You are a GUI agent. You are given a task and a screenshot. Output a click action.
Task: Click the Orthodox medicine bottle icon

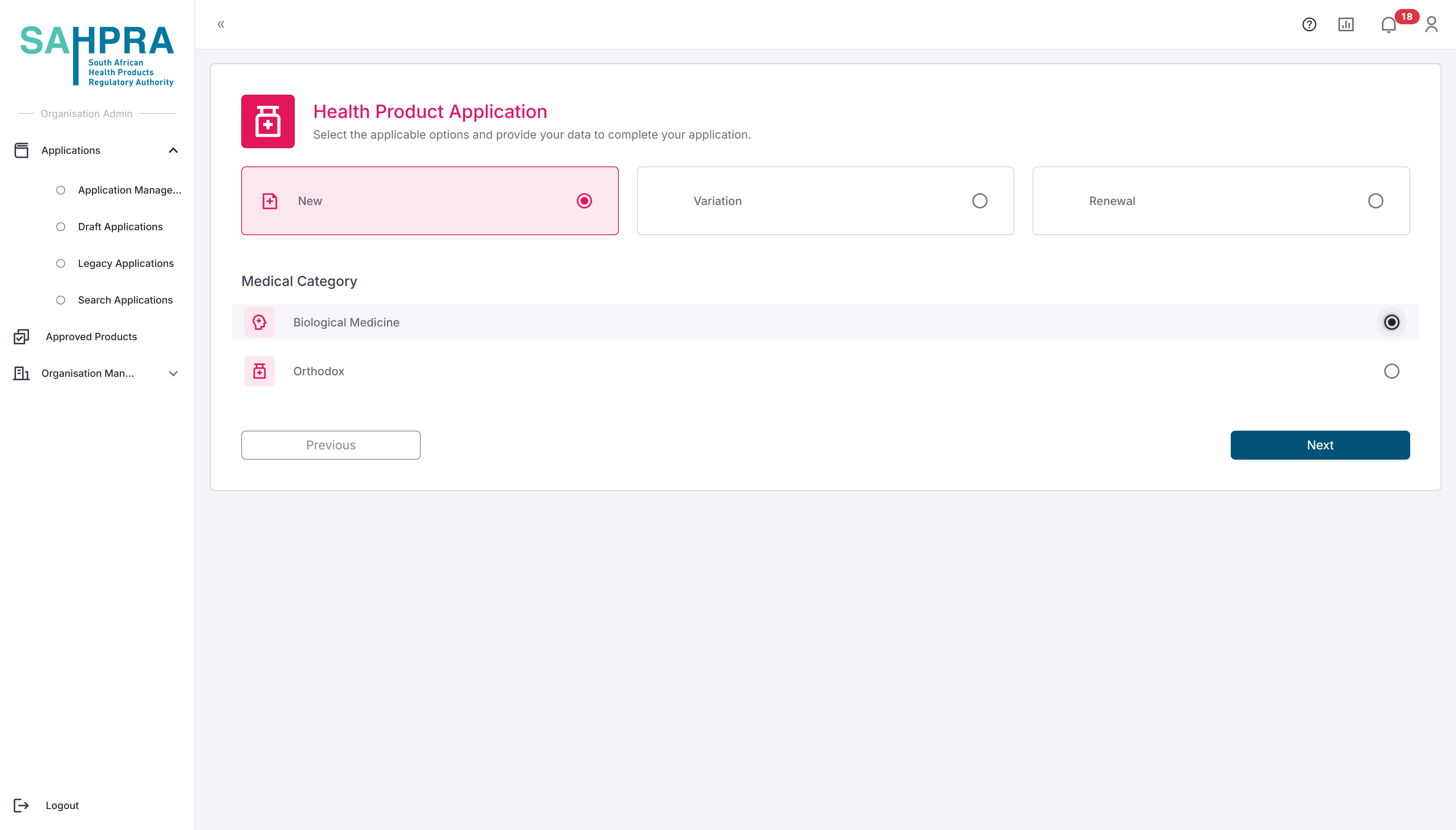[x=259, y=372]
